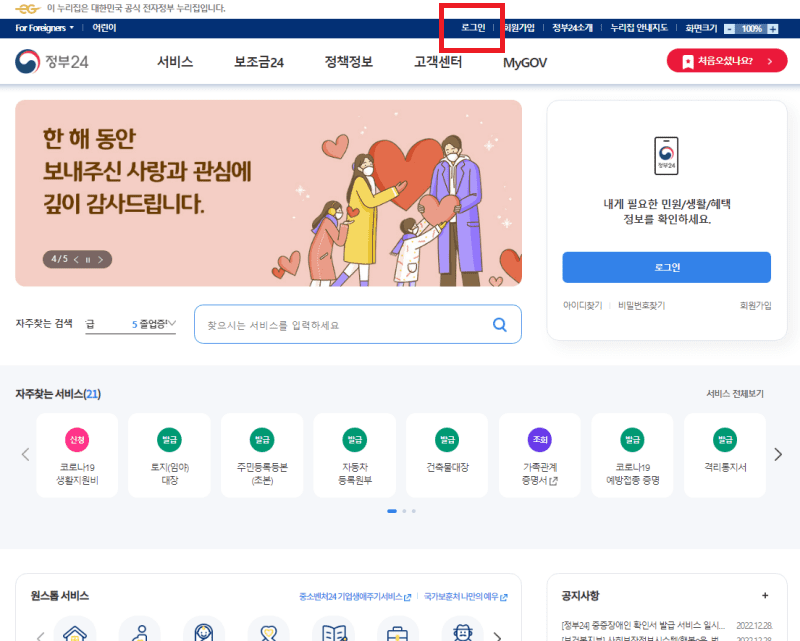
Task: Increase screen size with plus button
Action: pyautogui.click(x=773, y=29)
